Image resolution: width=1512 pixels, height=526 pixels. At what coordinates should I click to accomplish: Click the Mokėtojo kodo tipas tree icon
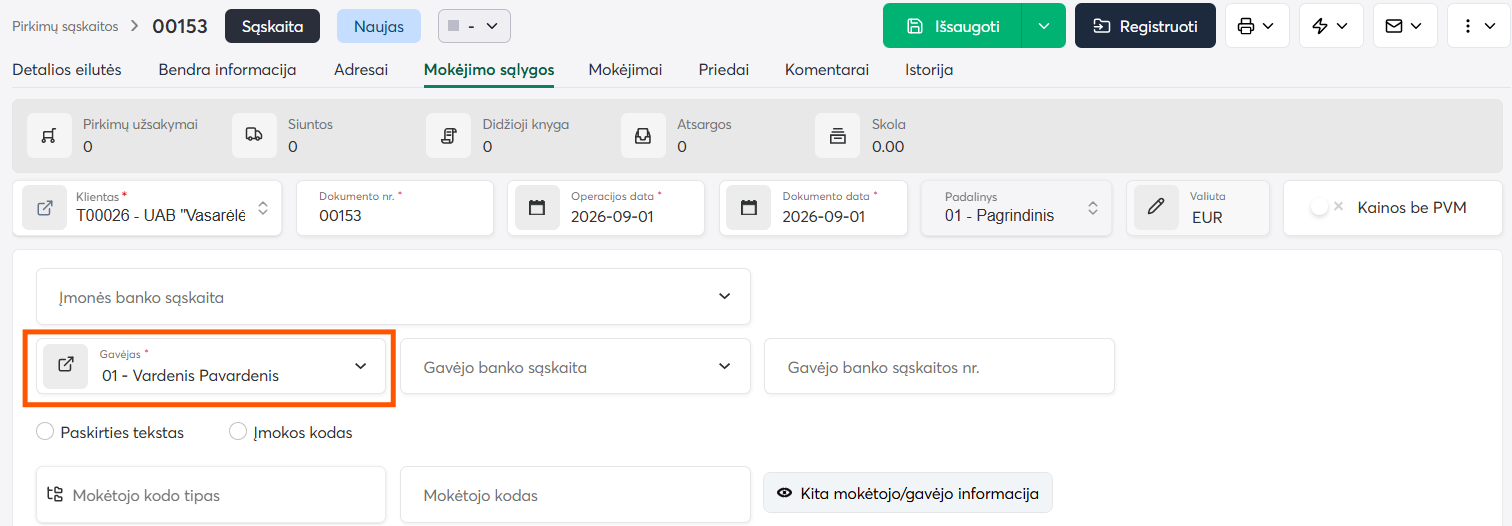point(56,494)
